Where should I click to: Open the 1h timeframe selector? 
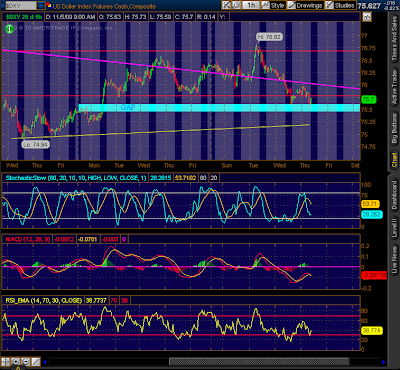tap(251, 5)
